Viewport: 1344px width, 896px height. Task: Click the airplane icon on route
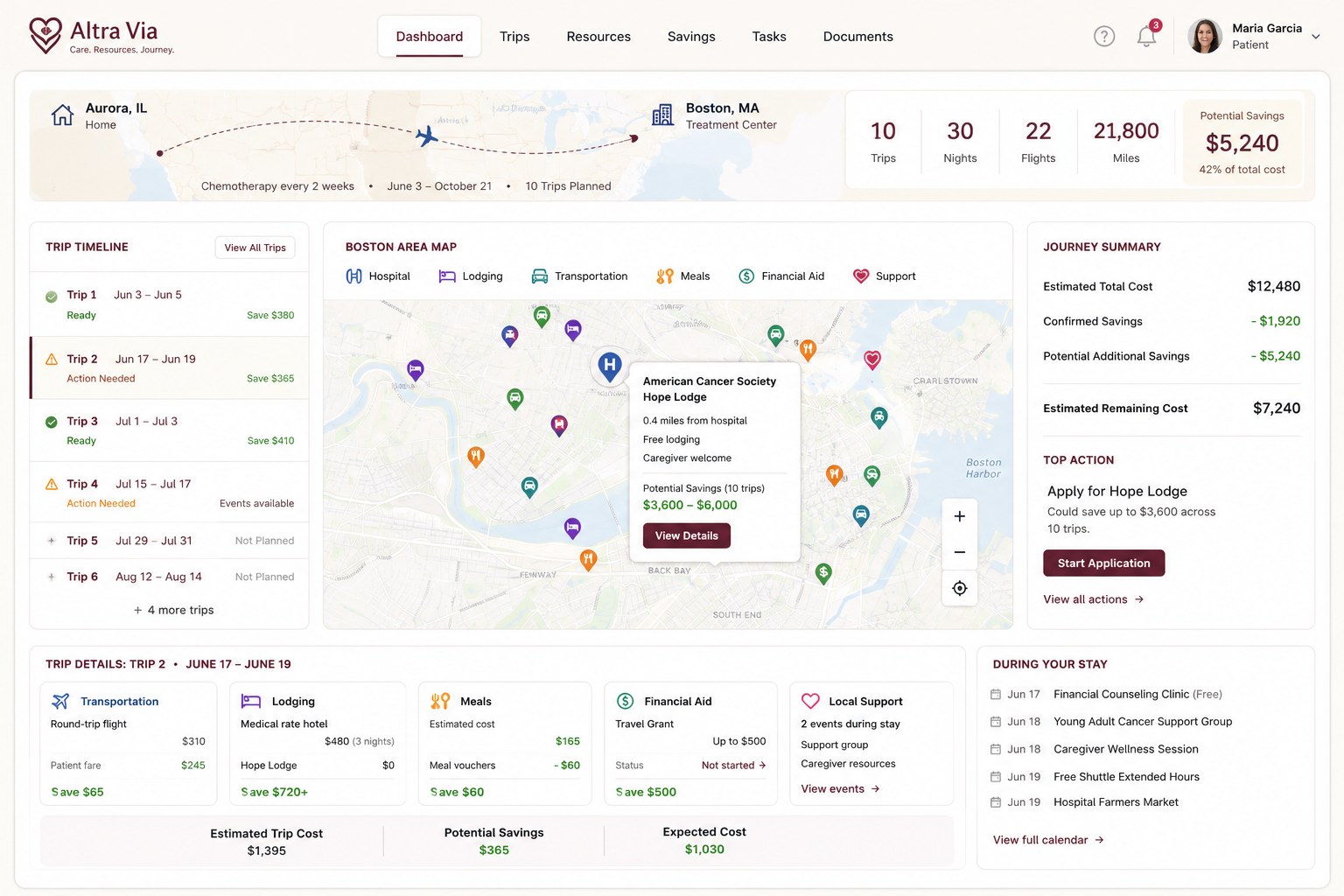(426, 136)
